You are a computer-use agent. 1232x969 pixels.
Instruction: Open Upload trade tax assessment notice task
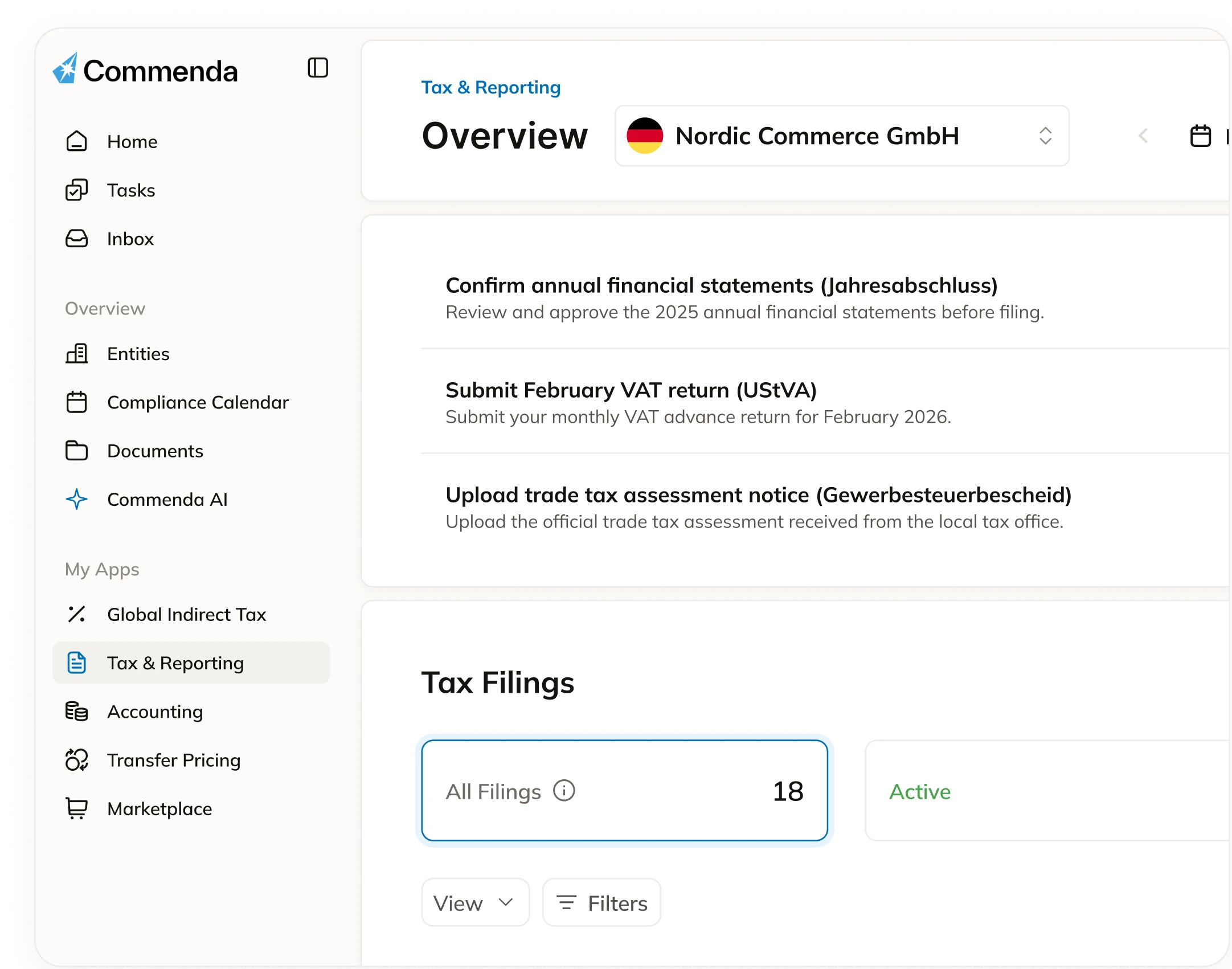[825, 507]
